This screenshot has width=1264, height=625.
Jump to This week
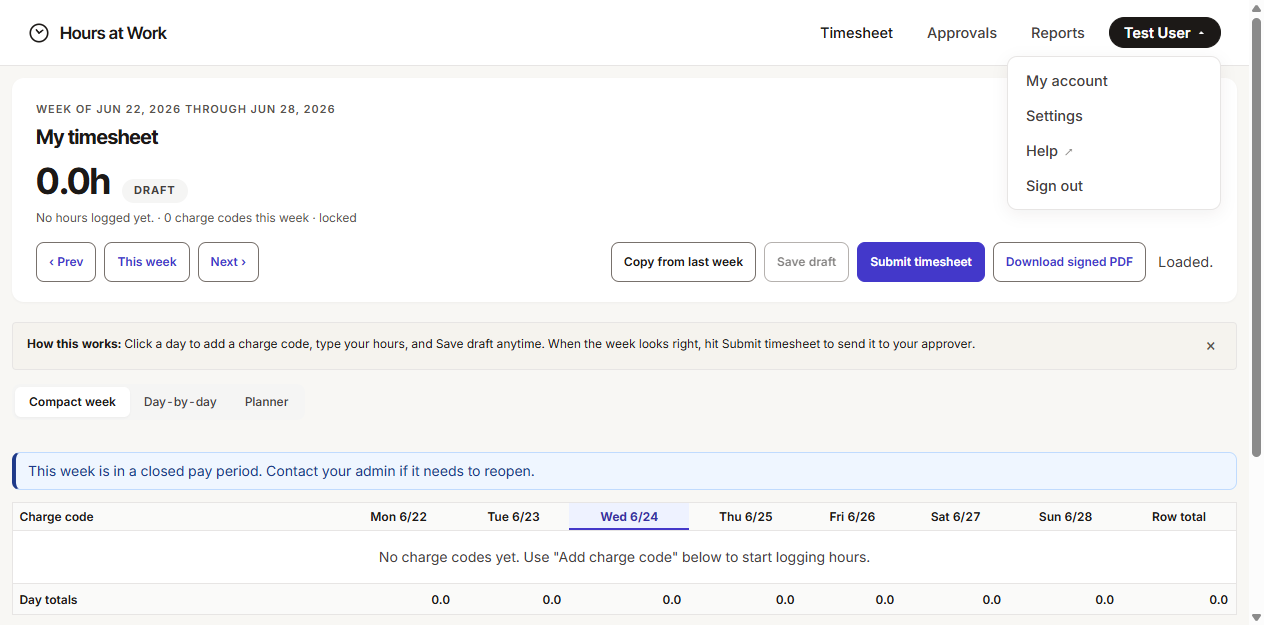click(147, 262)
